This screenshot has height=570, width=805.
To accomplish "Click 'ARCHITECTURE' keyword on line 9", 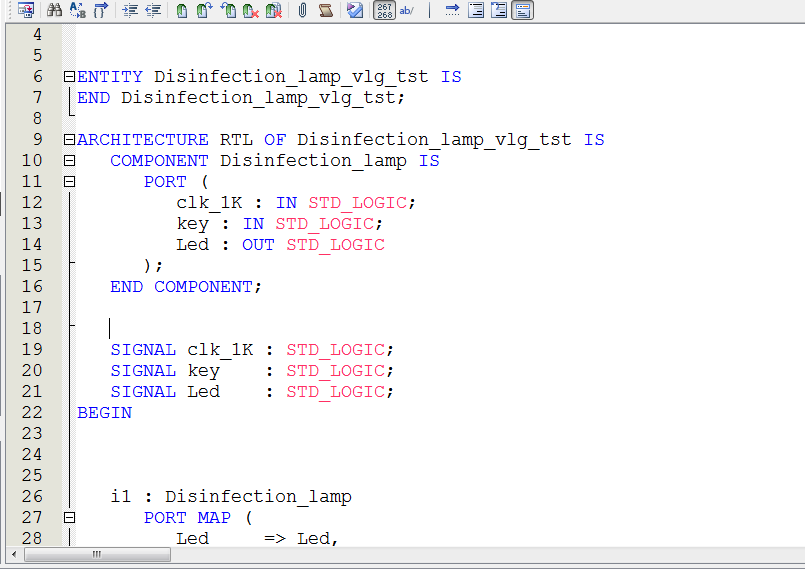I will click(x=143, y=140).
